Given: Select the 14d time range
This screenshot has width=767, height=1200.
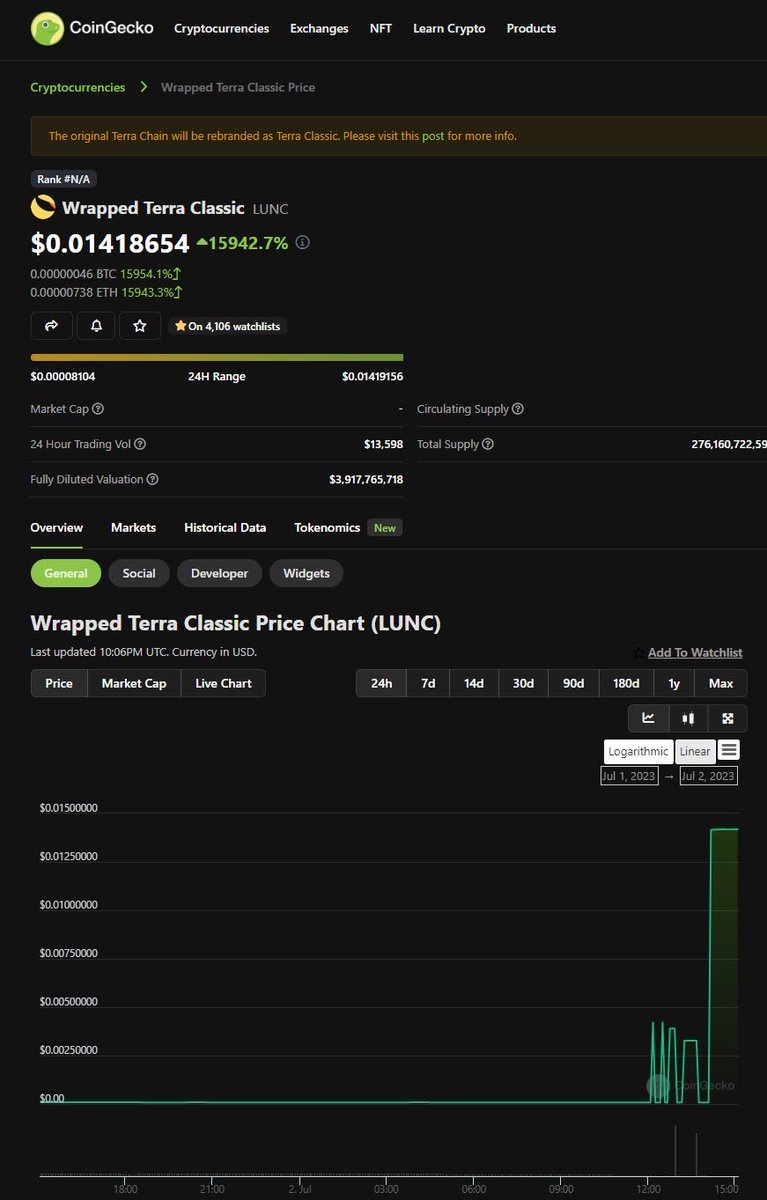Looking at the screenshot, I should click(474, 683).
